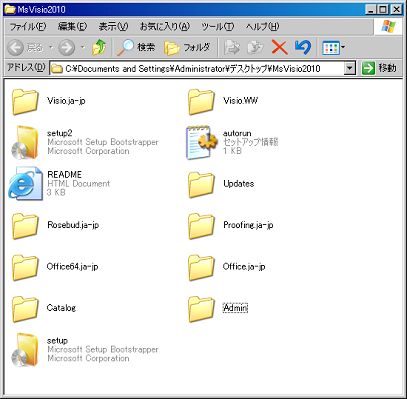Image resolution: width=407 pixels, height=399 pixels.
Task: Go up one folder level icon
Action: tap(99, 48)
